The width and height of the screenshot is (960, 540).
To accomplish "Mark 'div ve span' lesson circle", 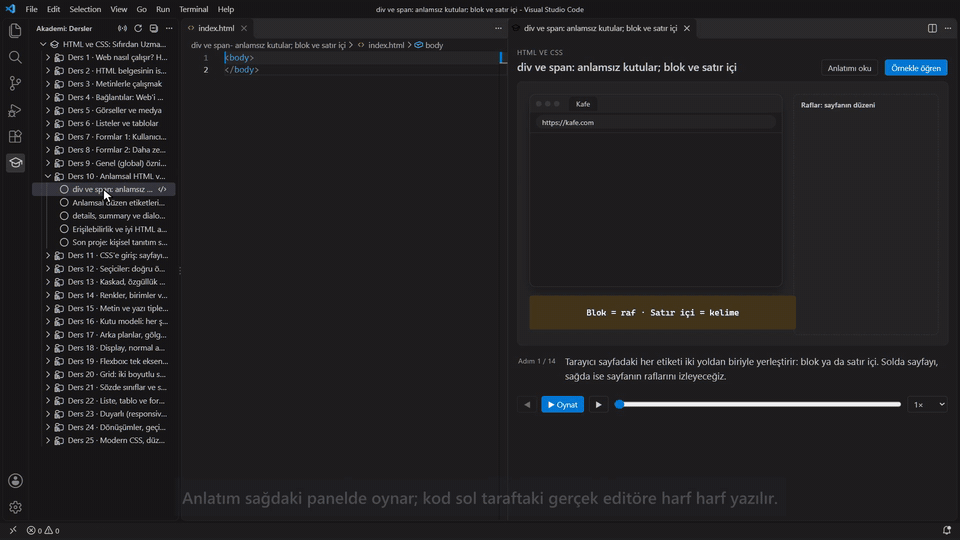I will (64, 190).
